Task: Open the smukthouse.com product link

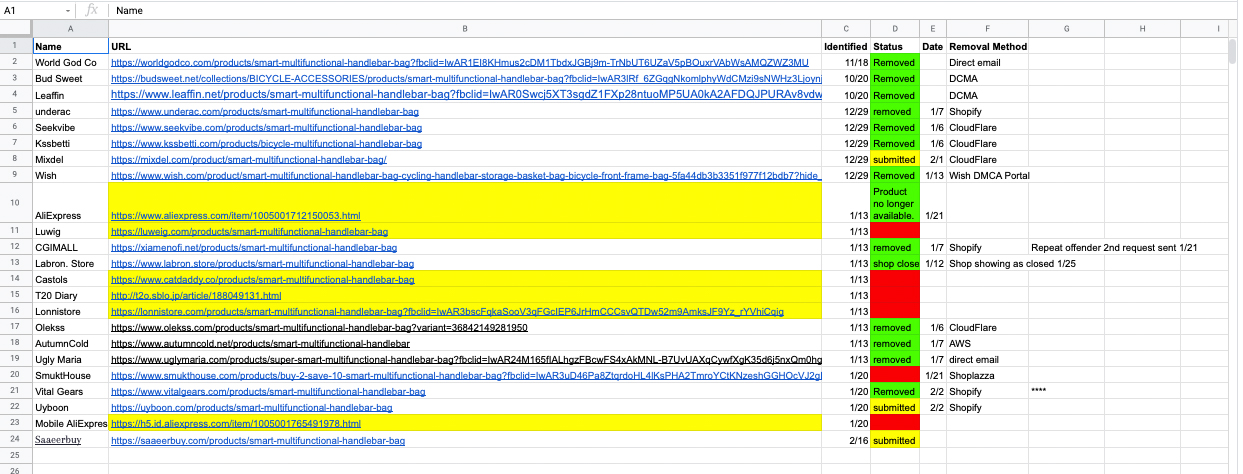Action: (x=466, y=376)
